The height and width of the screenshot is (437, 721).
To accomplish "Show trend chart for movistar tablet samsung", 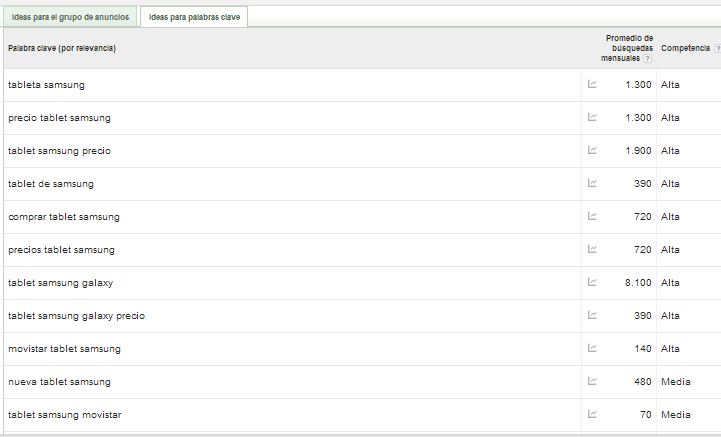I will 592,348.
